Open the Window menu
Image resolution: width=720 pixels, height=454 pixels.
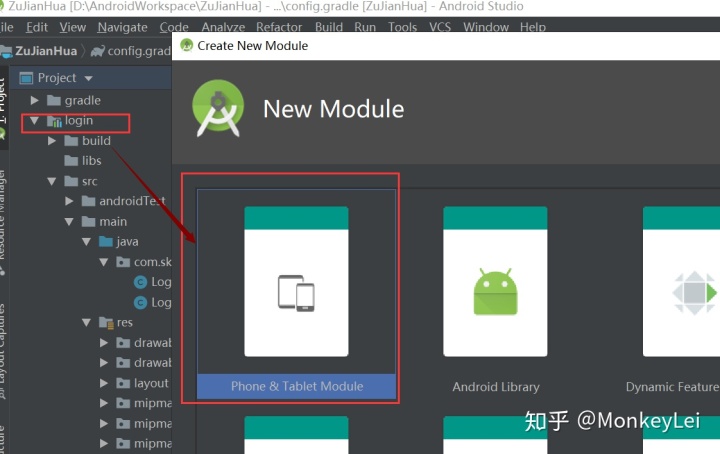pos(486,27)
